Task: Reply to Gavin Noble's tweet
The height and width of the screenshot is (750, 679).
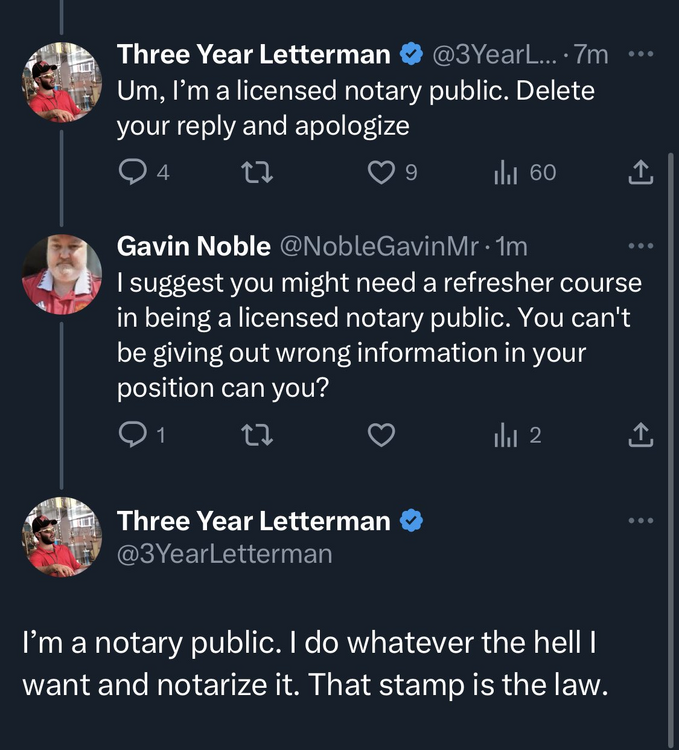Action: pos(132,434)
